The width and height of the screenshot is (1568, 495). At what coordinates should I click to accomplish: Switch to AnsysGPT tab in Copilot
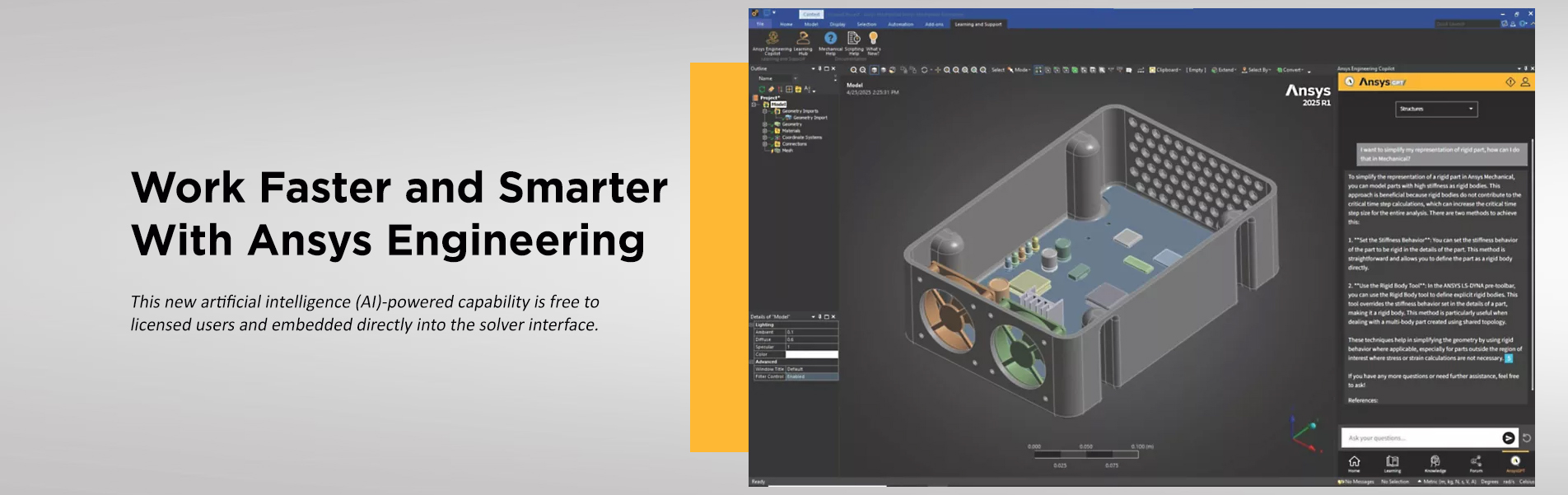[x=1515, y=464]
